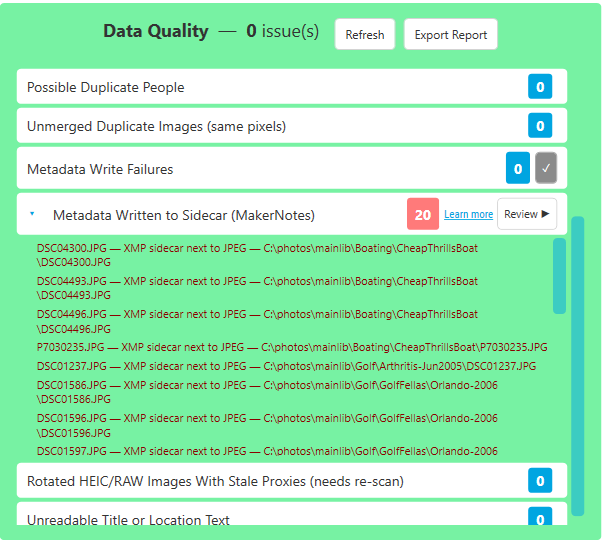Select the DSC04496.JPG sidecar entry
Image resolution: width=604 pixels, height=543 pixels.
257,322
